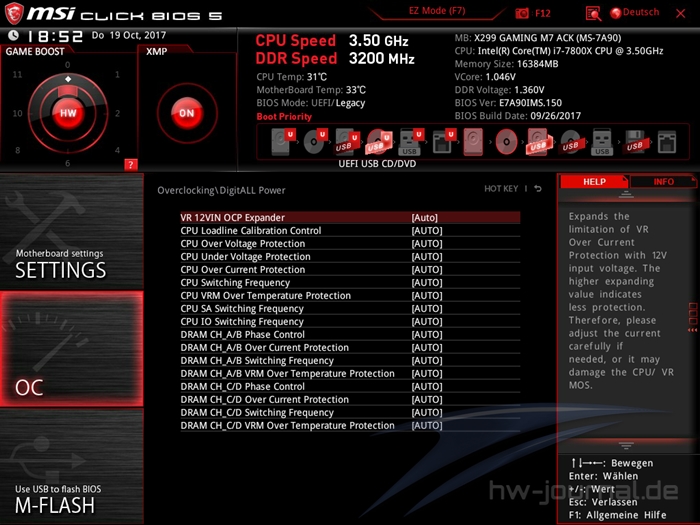
Task: Select the UEFI hard disk boot device icon
Action: click(283, 141)
